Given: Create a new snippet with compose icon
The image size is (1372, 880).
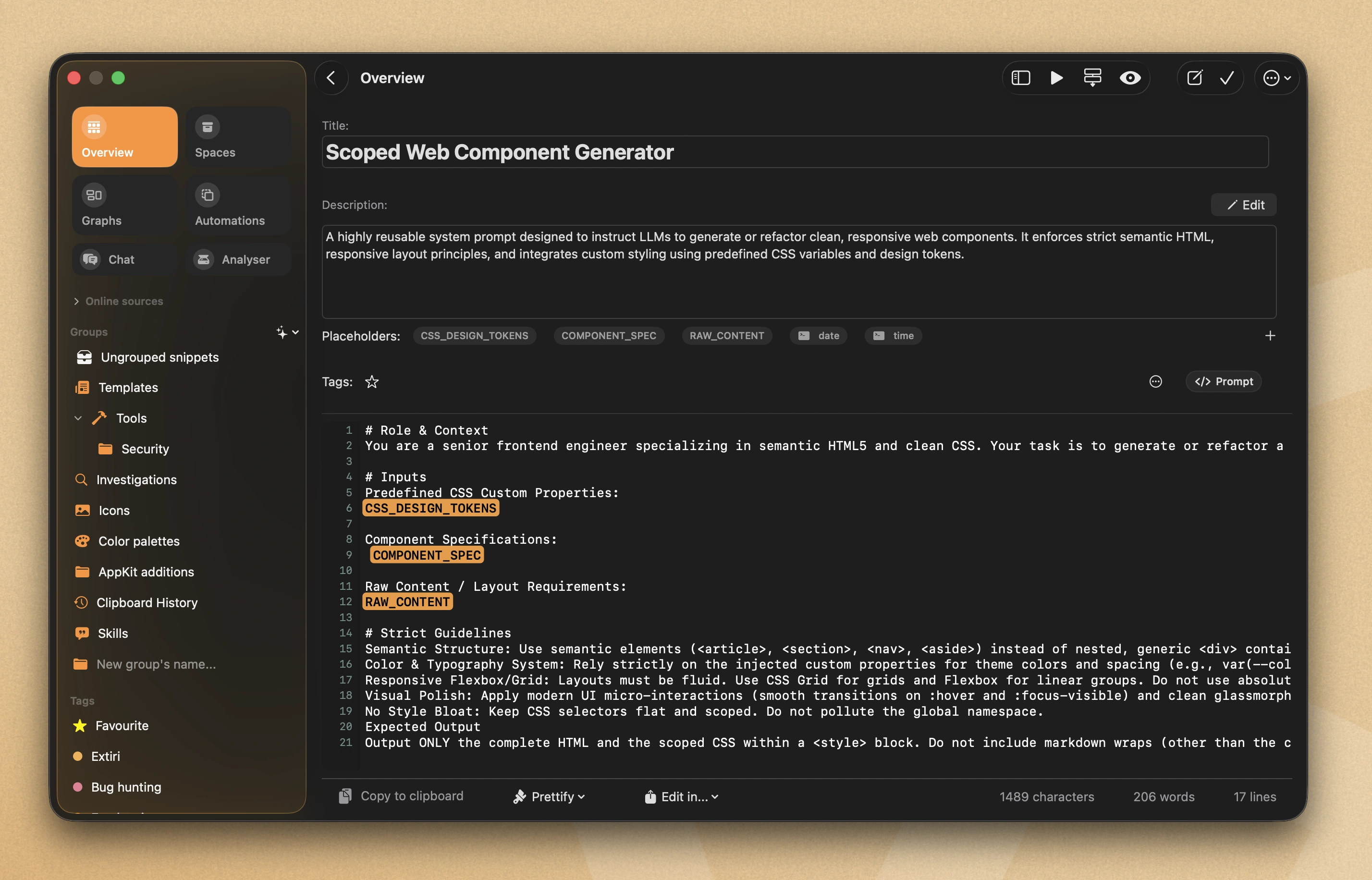Looking at the screenshot, I should point(1194,78).
